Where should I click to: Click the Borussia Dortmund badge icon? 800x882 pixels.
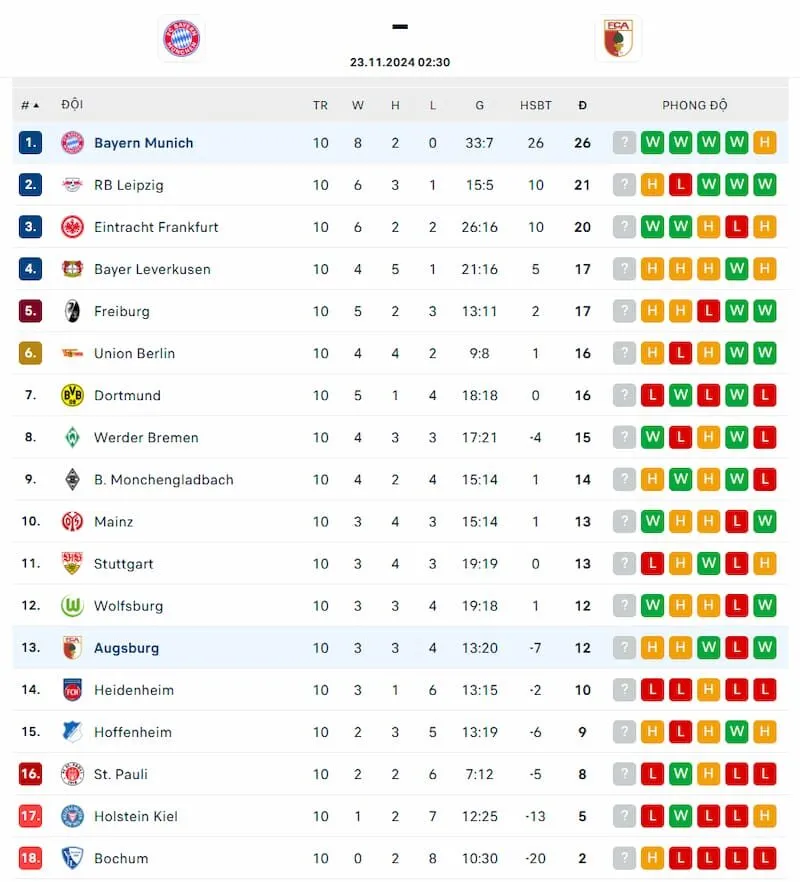tap(71, 395)
